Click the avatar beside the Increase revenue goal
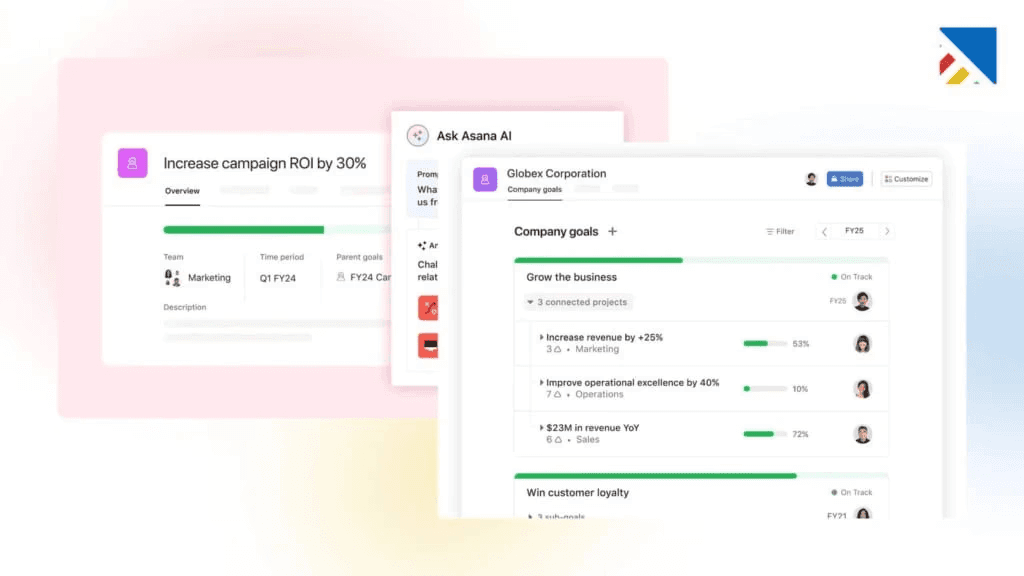This screenshot has width=1024, height=576. click(x=864, y=342)
